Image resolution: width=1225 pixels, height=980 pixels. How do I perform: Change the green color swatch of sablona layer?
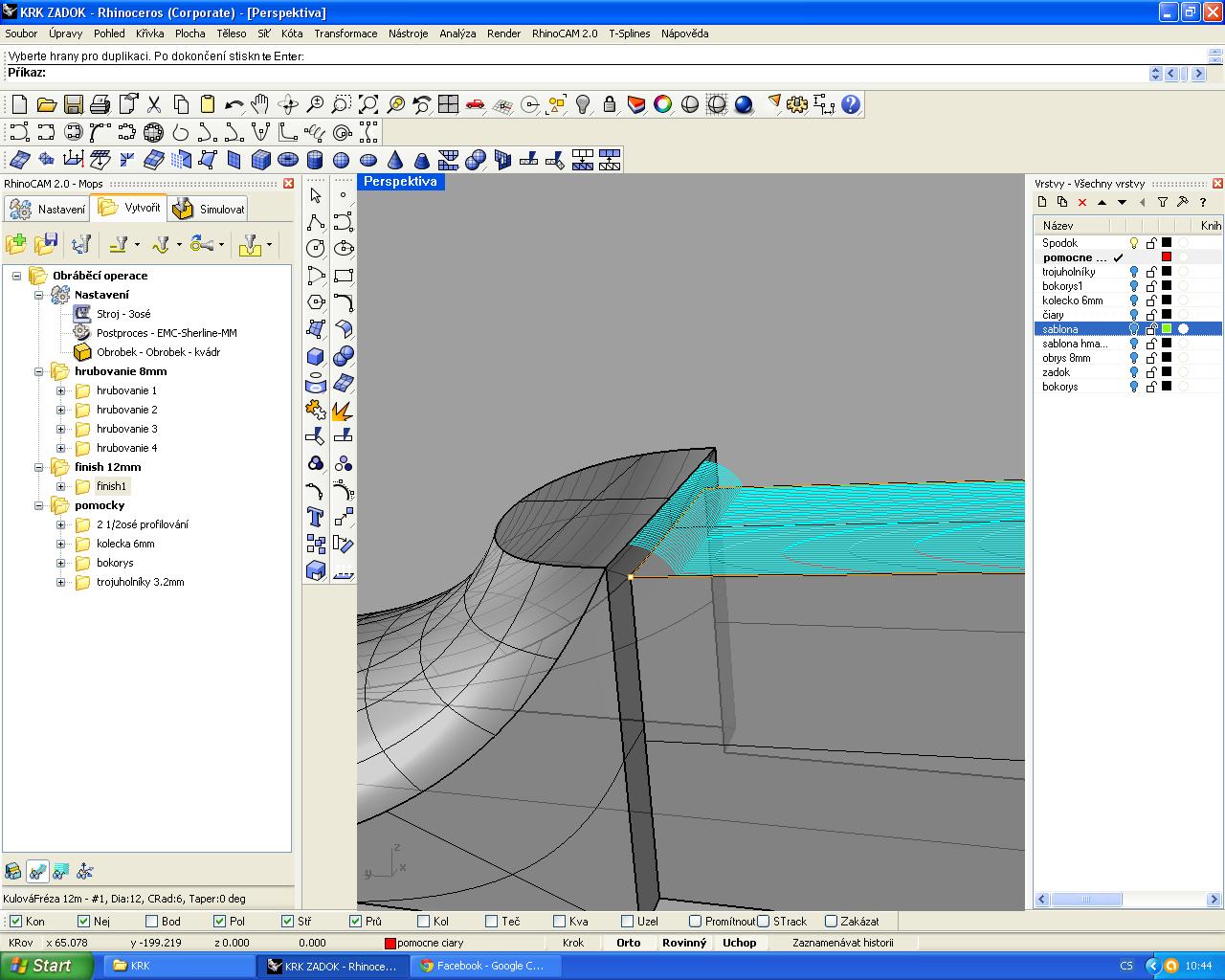1167,329
